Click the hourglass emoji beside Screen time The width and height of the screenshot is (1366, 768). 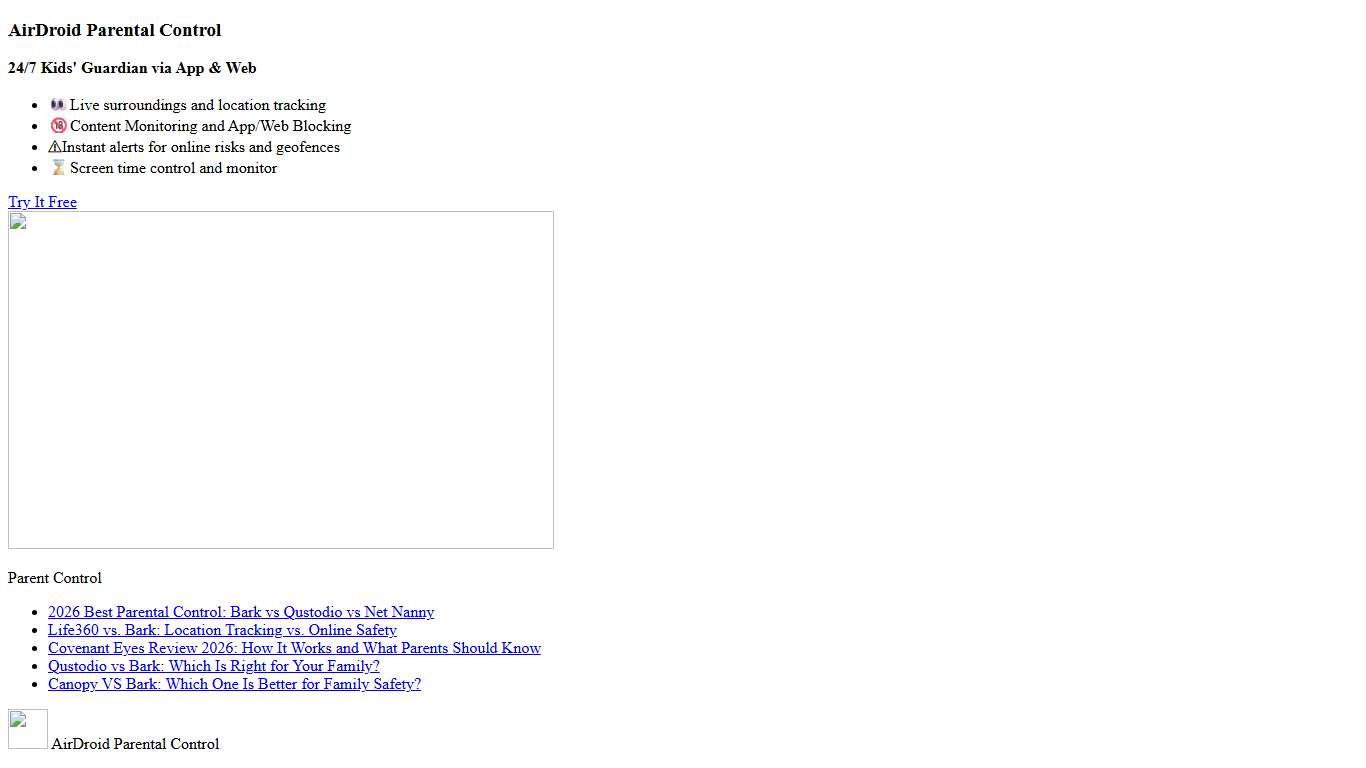pos(58,168)
